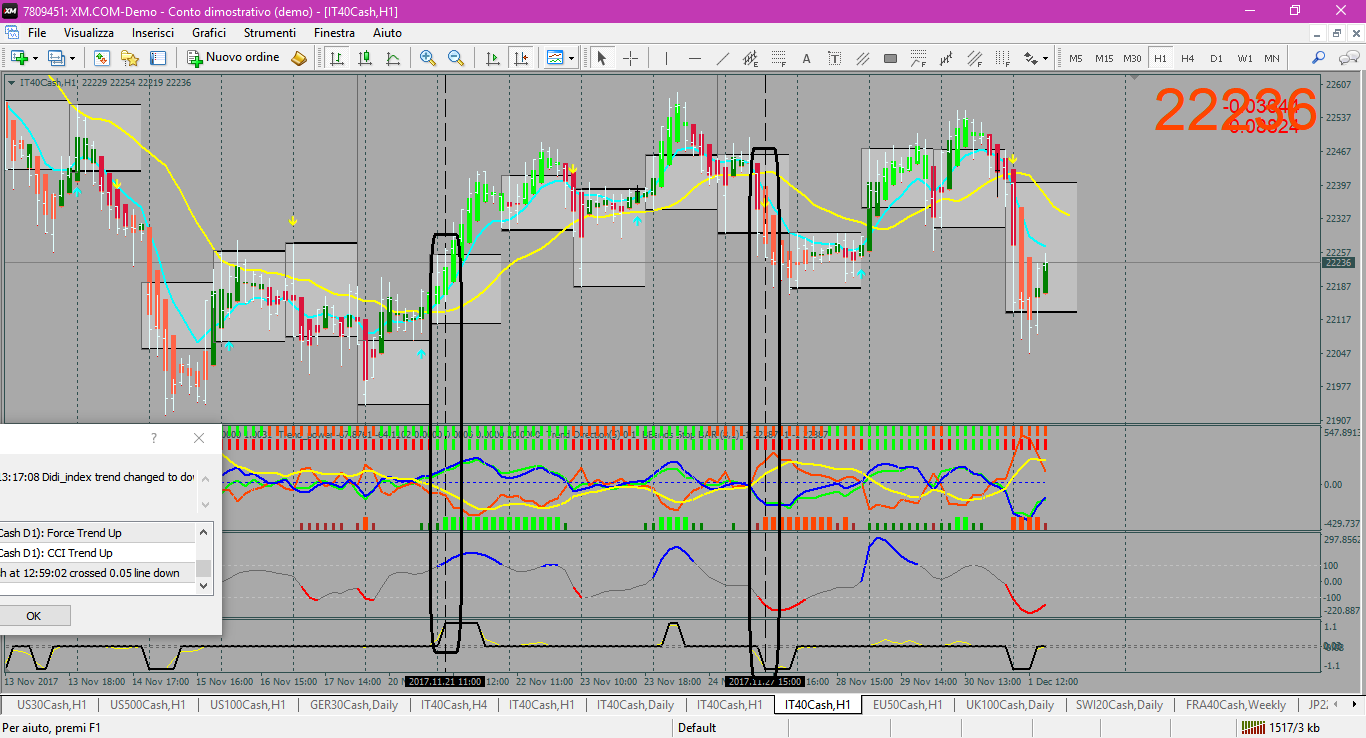Switch to D1 timeframe
Screen dimensions: 1366x738
[1216, 58]
